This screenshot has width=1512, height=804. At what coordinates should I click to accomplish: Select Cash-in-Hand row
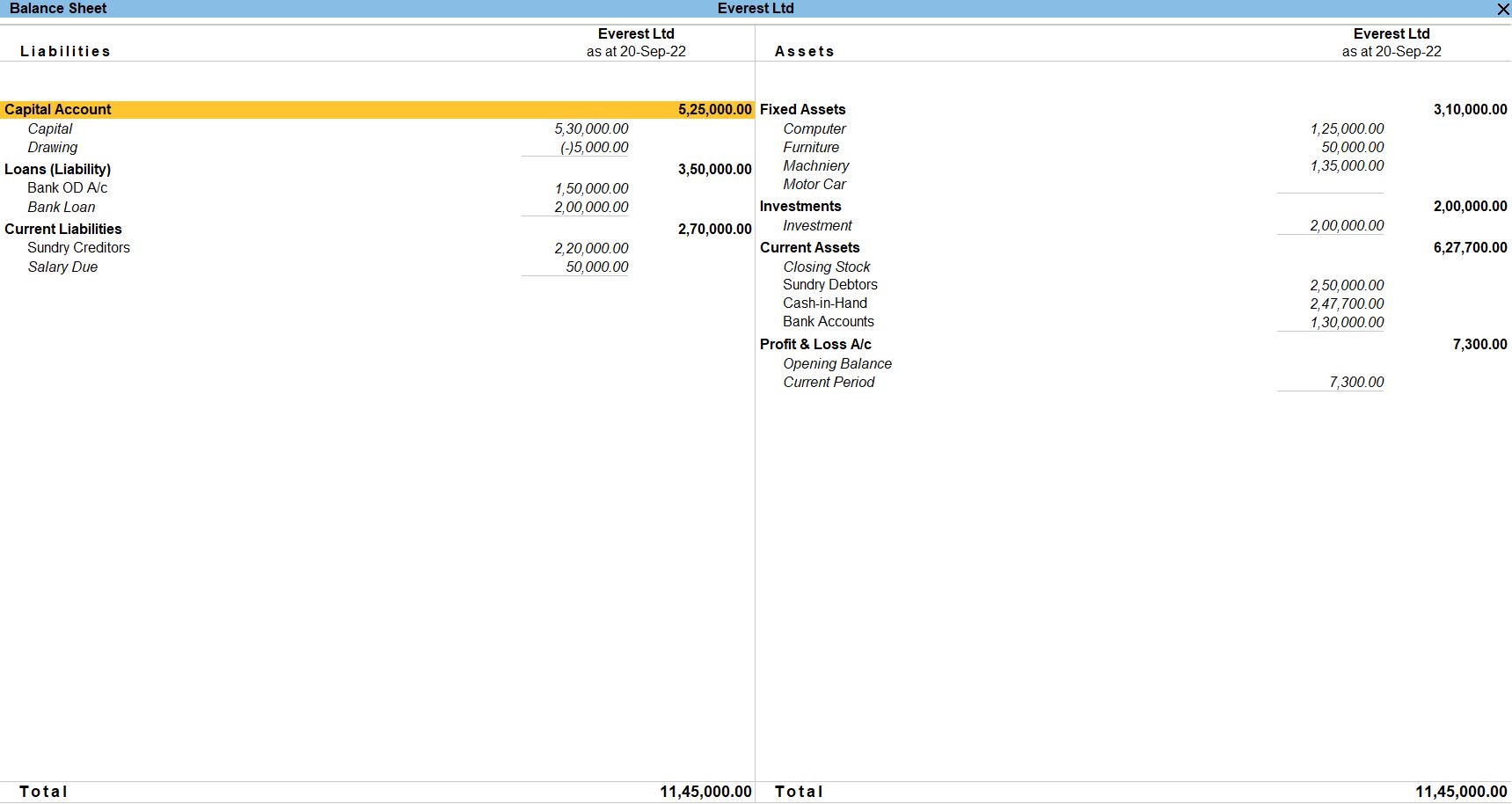coord(825,303)
